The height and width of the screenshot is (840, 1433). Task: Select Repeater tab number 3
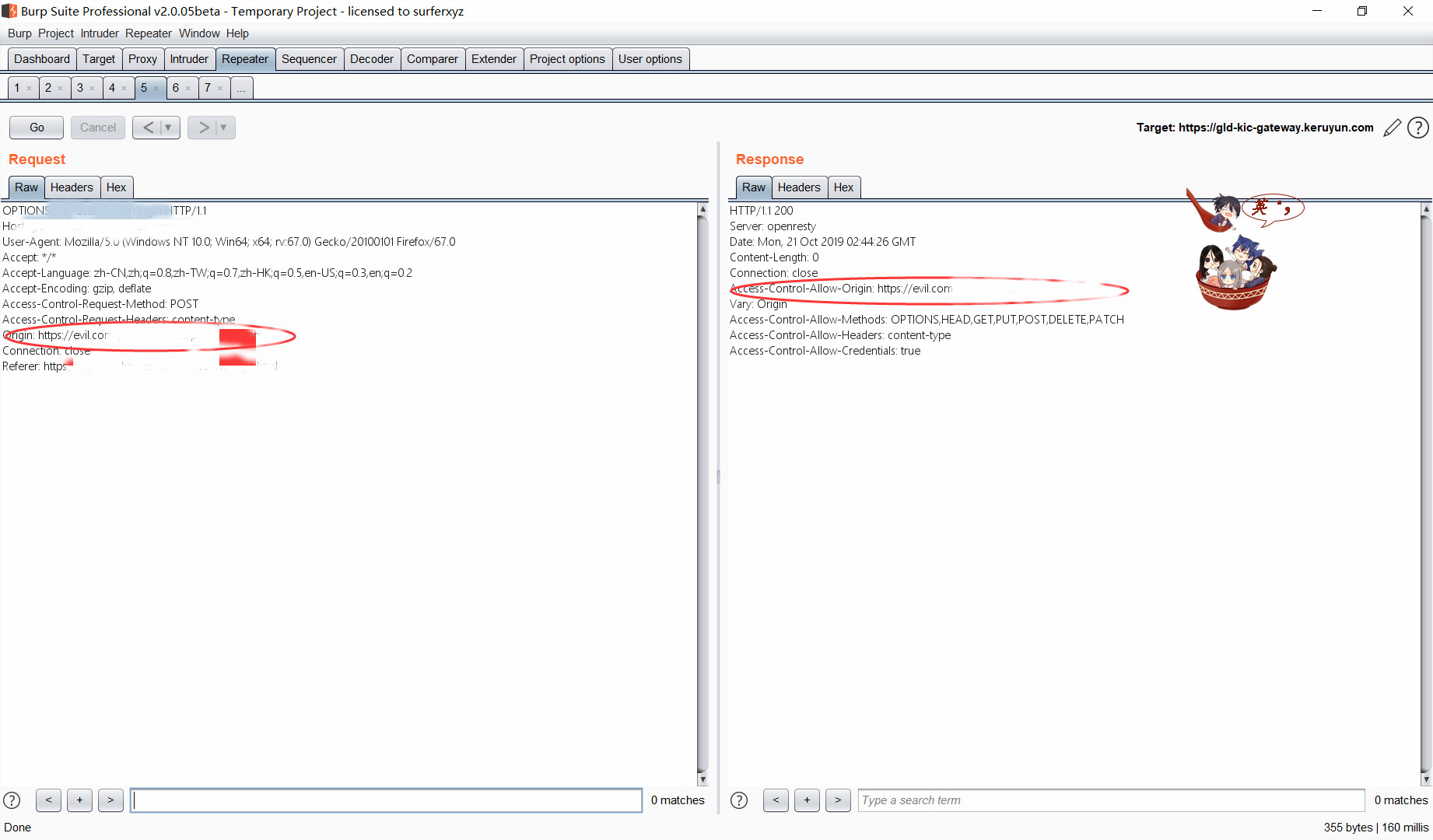point(80,88)
